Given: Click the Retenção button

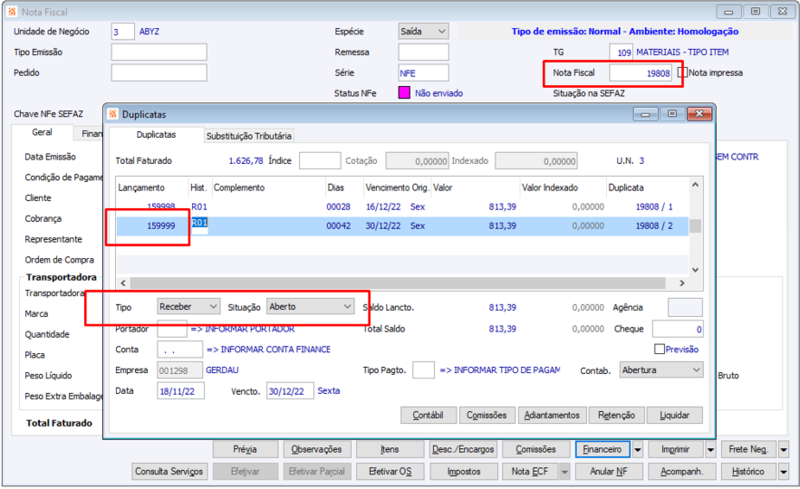Looking at the screenshot, I should click(x=616, y=415).
